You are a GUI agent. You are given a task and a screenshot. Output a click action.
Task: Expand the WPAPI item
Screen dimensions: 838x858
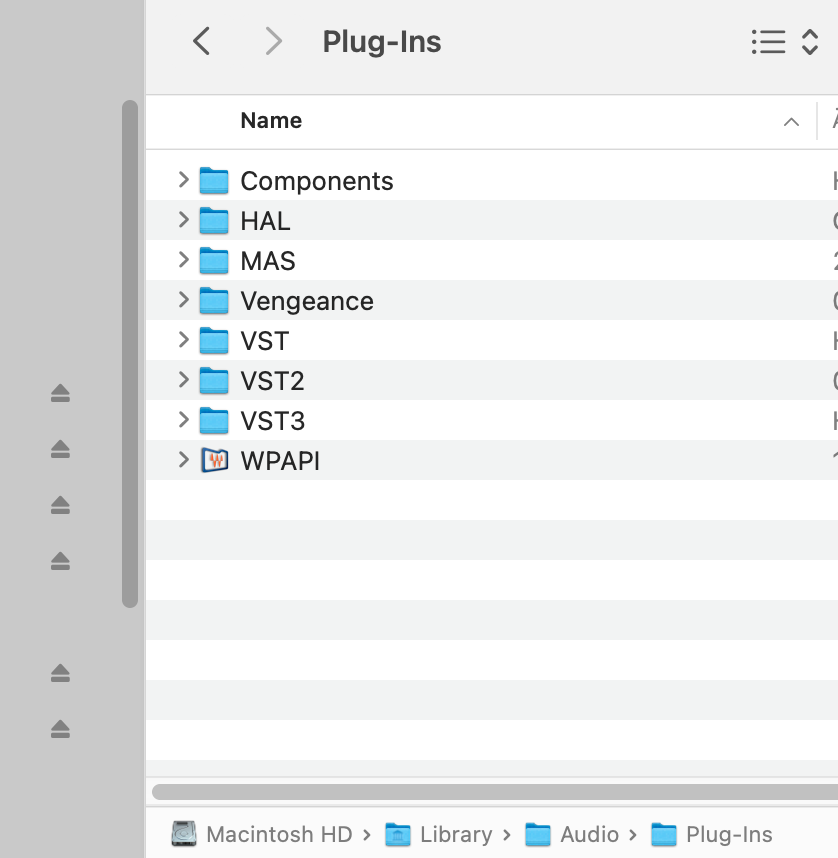[x=183, y=460]
